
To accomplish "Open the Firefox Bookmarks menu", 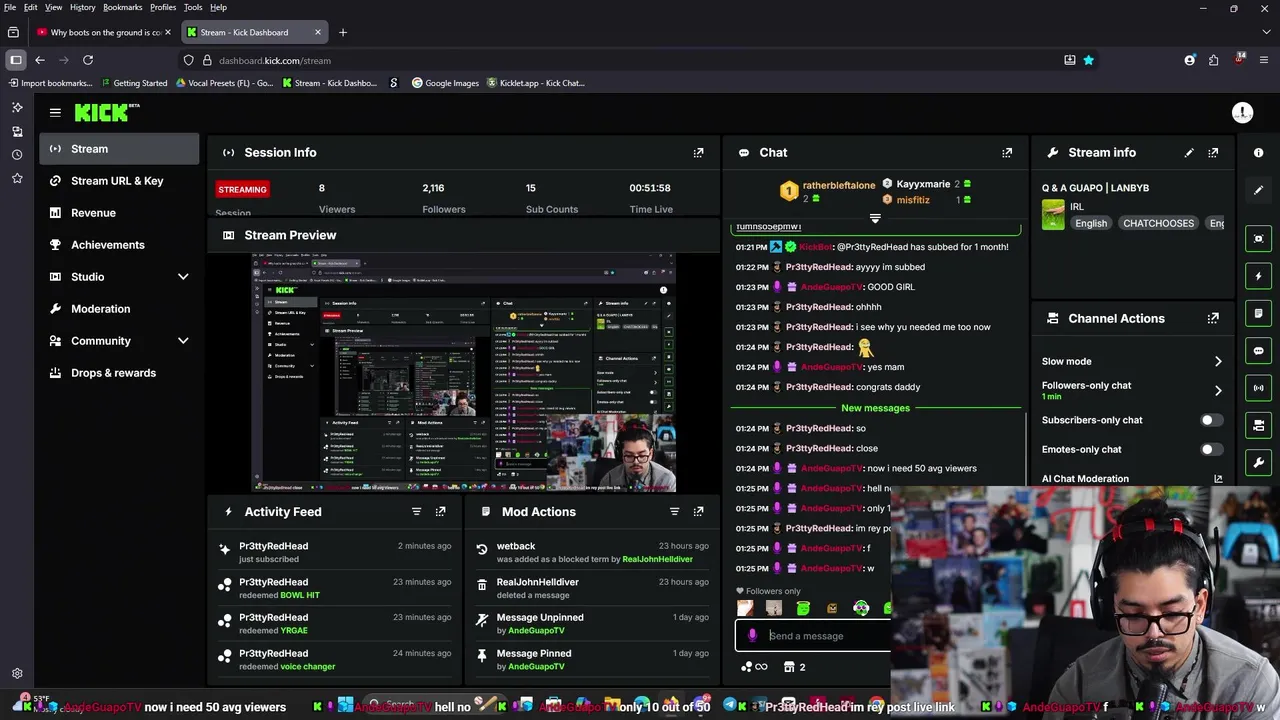I will [x=123, y=7].
